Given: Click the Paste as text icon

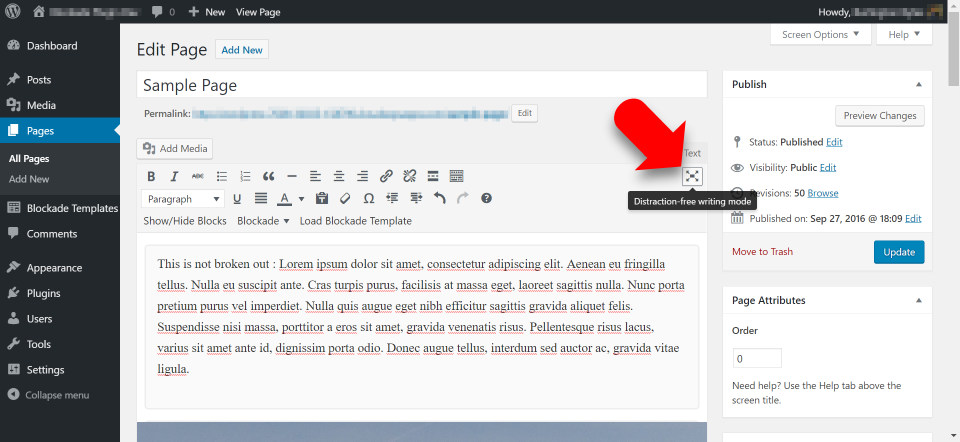Looking at the screenshot, I should tap(321, 198).
